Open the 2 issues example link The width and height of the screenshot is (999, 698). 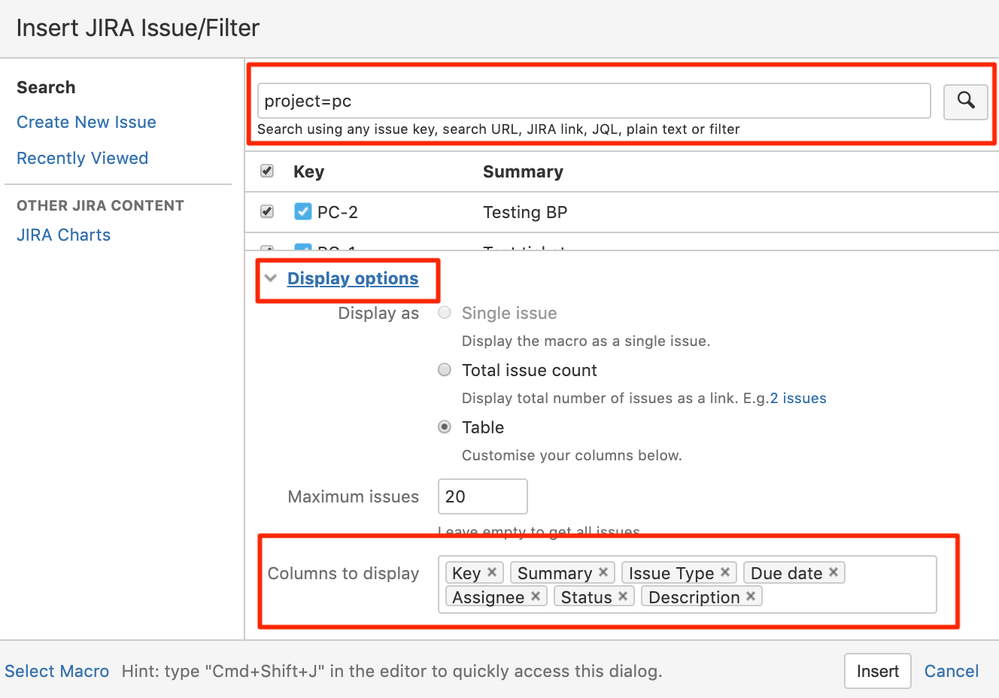(x=798, y=398)
